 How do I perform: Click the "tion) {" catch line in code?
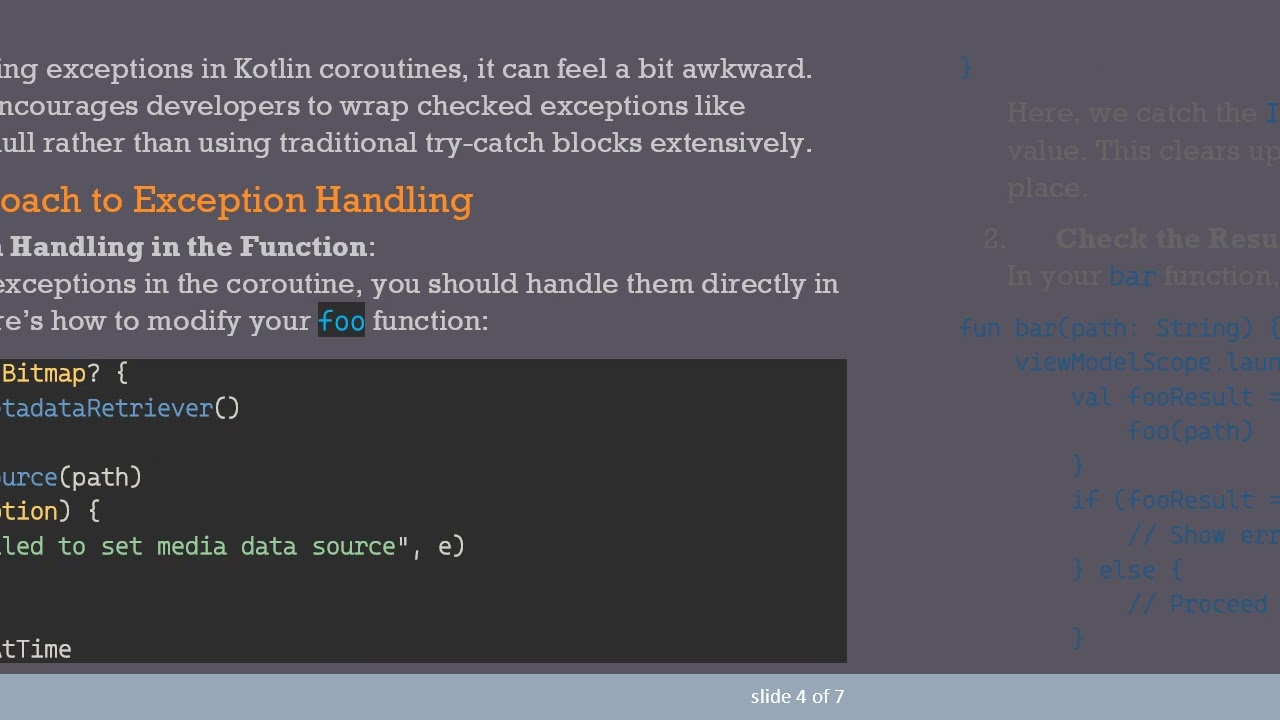tap(50, 511)
